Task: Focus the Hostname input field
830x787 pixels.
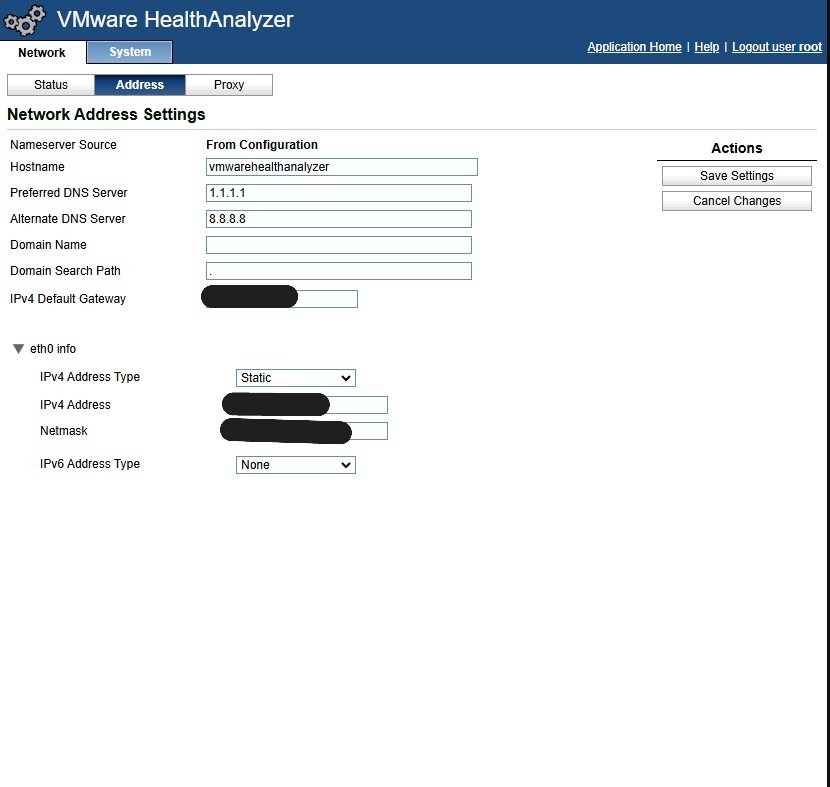Action: [341, 167]
